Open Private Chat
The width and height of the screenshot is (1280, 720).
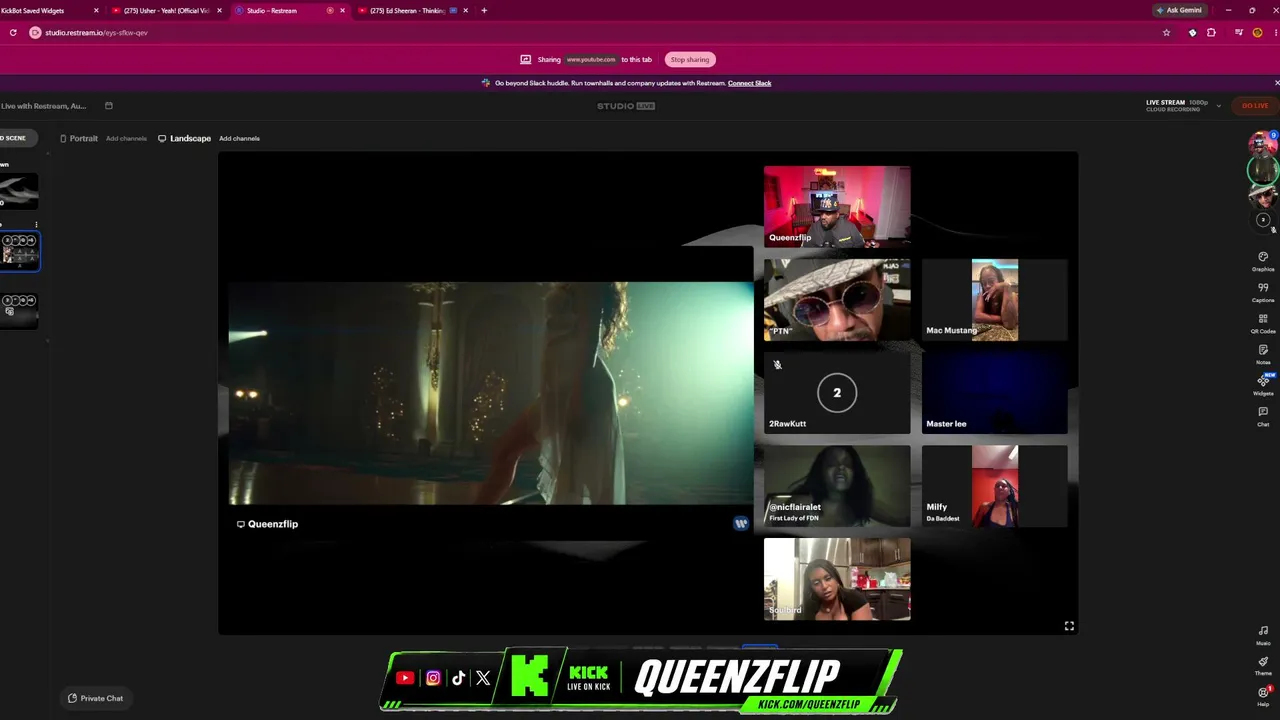click(x=96, y=698)
